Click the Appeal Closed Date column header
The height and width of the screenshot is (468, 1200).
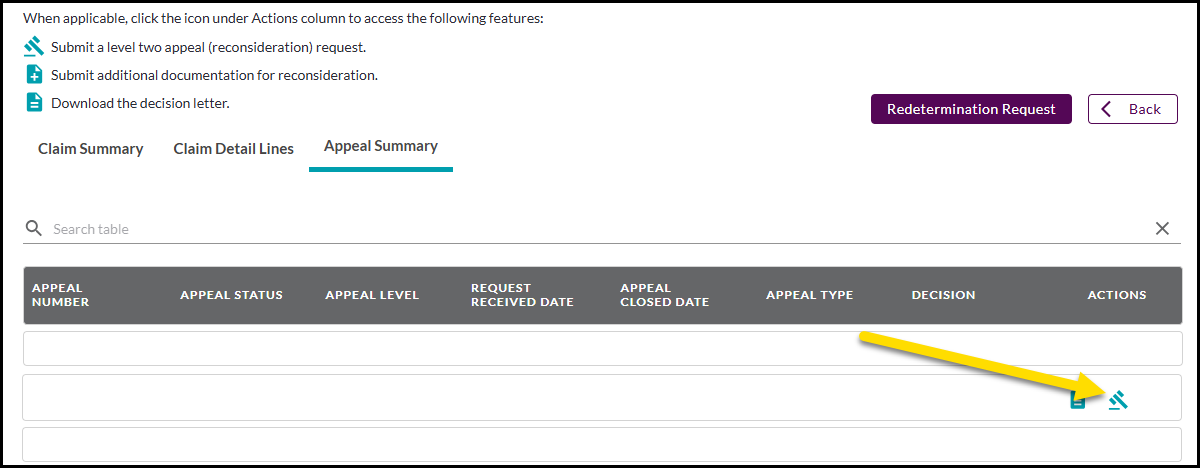[x=664, y=295]
